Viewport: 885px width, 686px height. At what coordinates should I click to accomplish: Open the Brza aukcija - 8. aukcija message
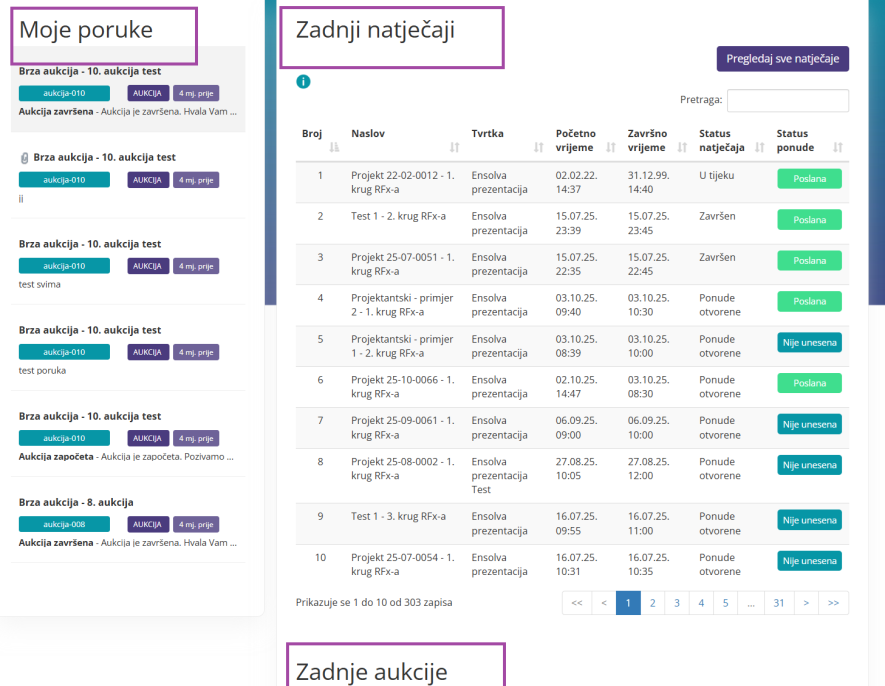pos(76,502)
